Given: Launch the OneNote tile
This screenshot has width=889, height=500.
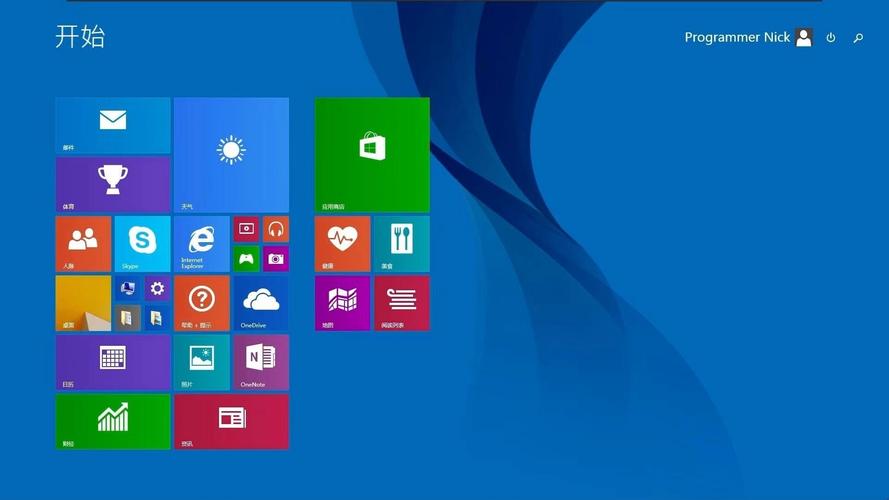Looking at the screenshot, I should [x=261, y=362].
